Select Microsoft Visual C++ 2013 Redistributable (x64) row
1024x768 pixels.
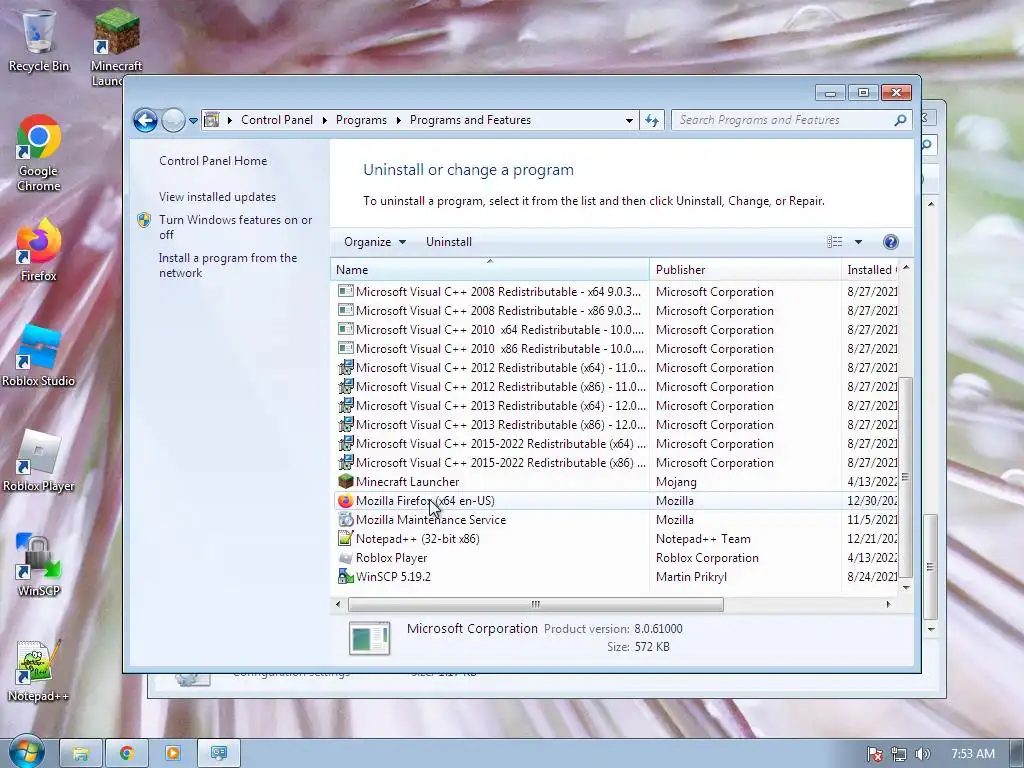coord(617,405)
